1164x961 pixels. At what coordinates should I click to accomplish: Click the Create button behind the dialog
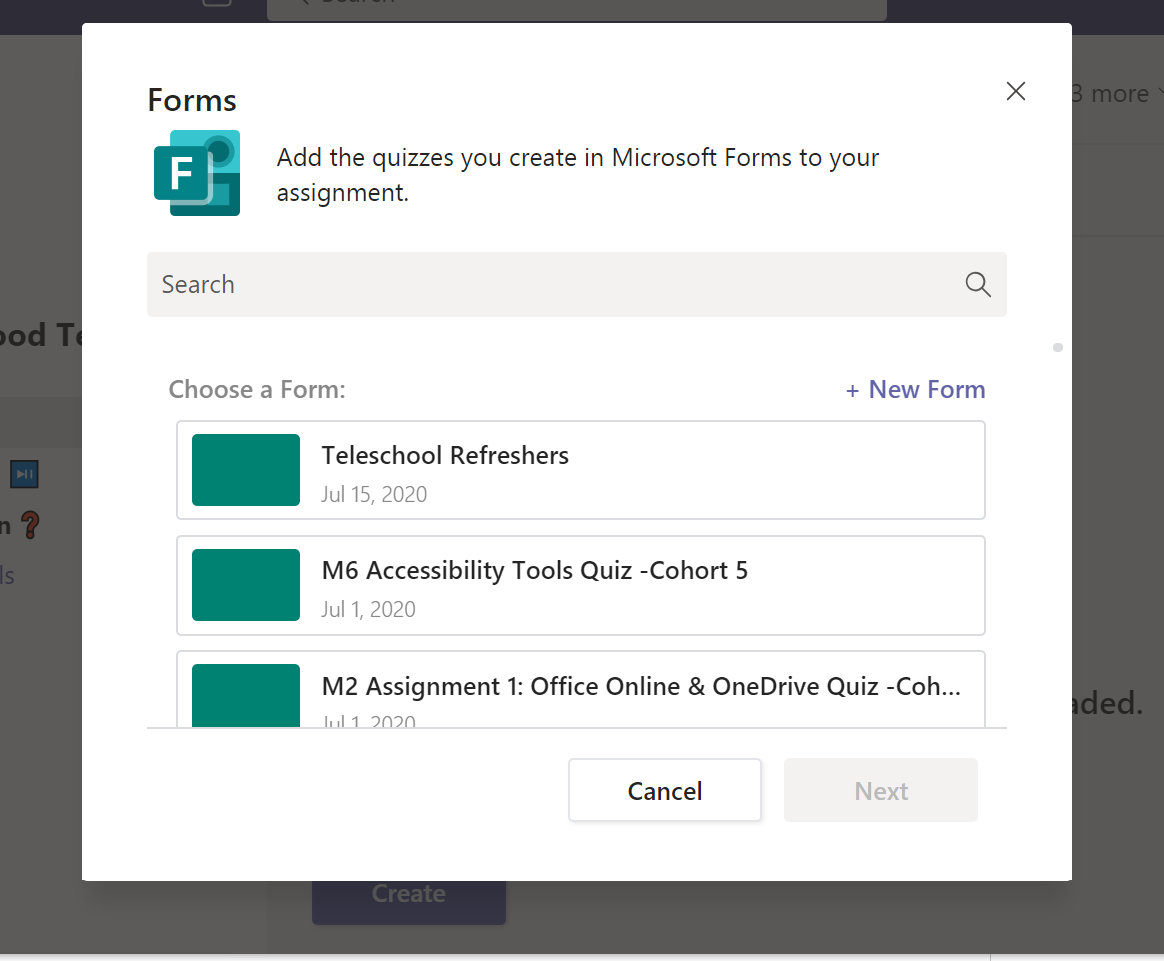408,894
